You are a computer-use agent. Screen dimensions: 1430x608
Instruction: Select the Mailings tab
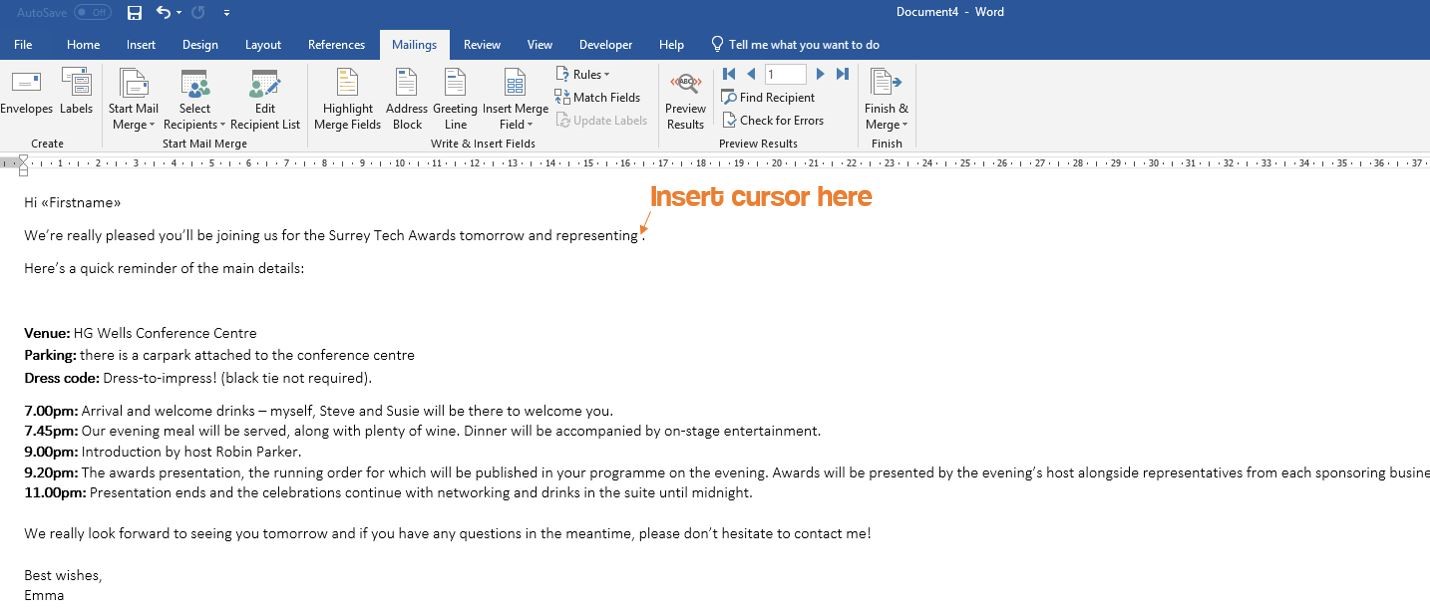[x=414, y=44]
